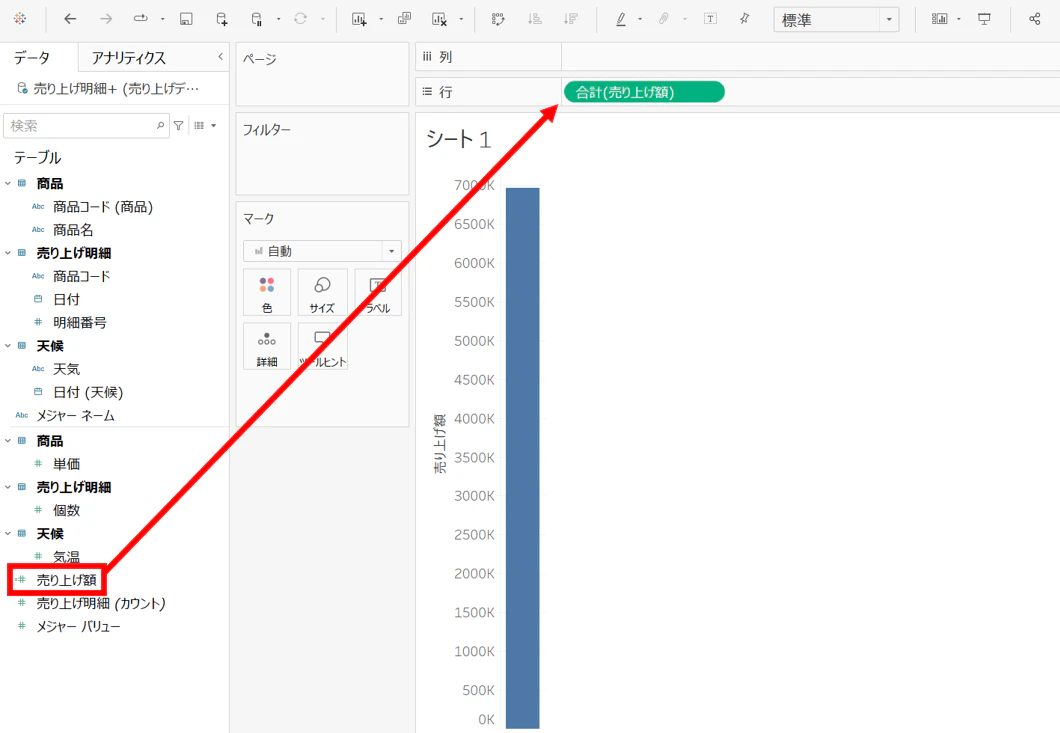Select the 明細番号 field
1060x733 pixels.
[x=80, y=323]
